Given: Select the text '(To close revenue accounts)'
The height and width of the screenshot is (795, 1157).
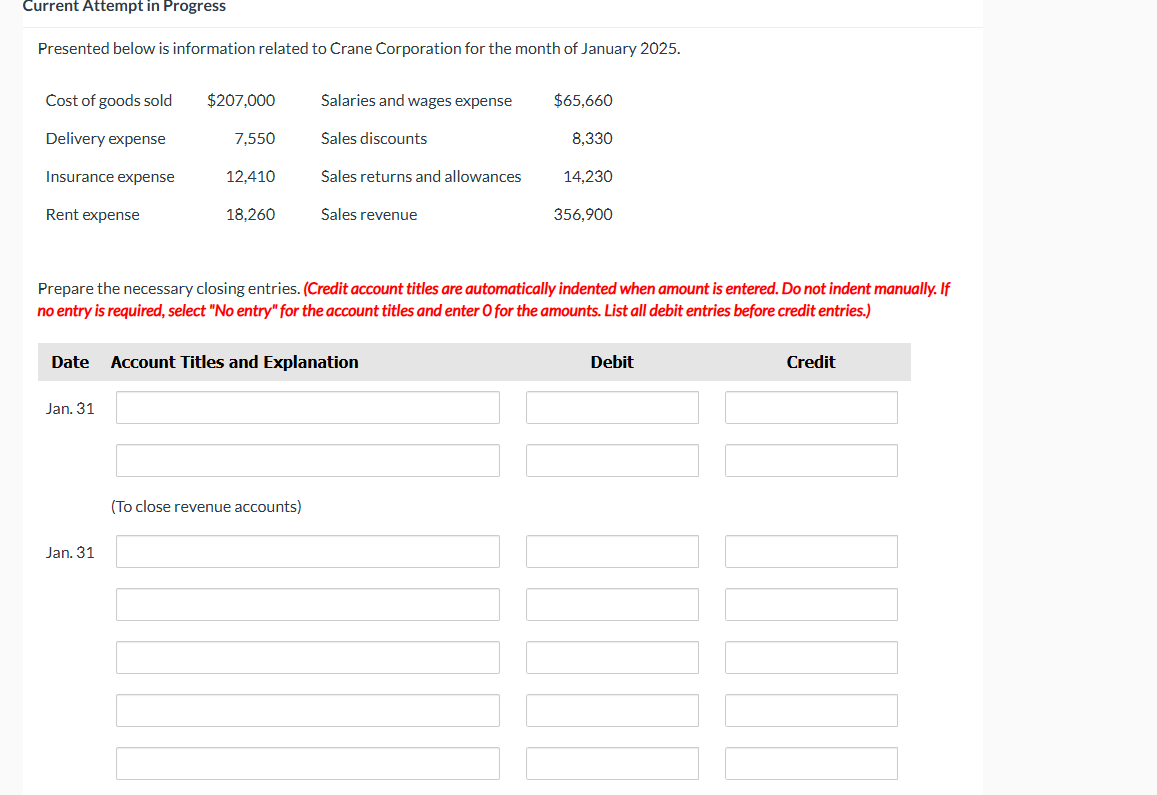Looking at the screenshot, I should [x=206, y=506].
